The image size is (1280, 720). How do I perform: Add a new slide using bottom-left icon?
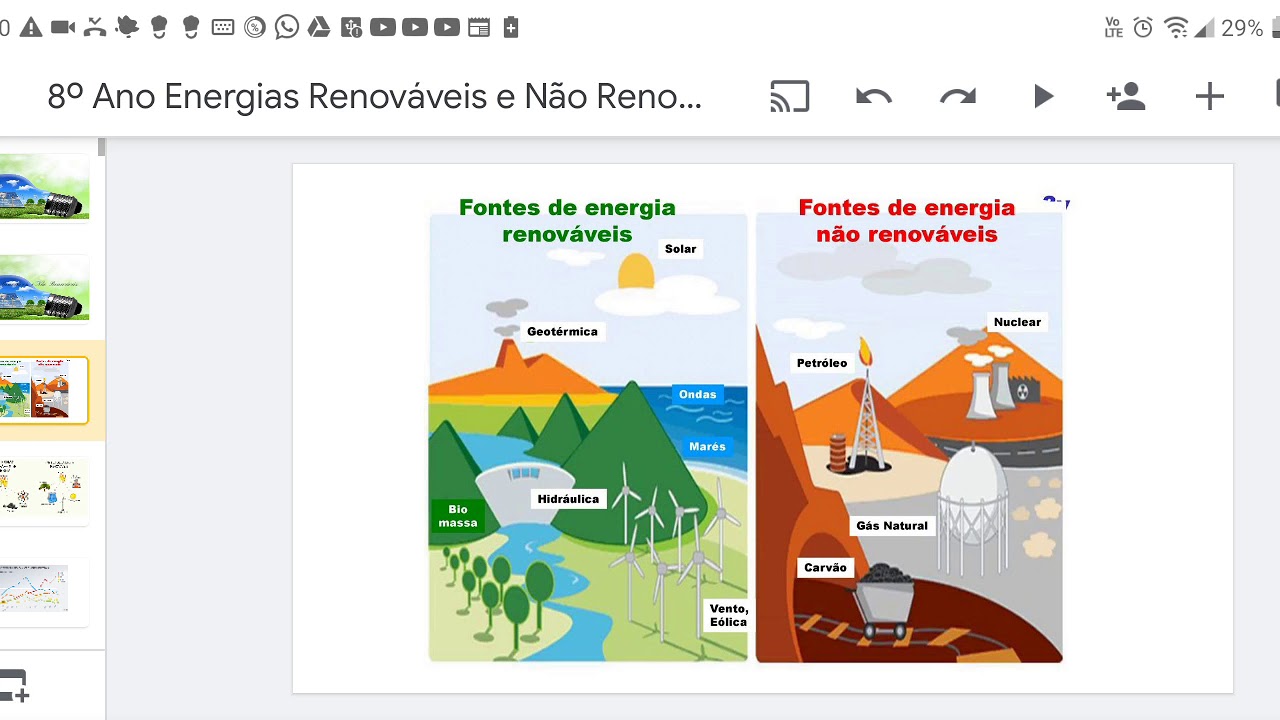(x=14, y=686)
